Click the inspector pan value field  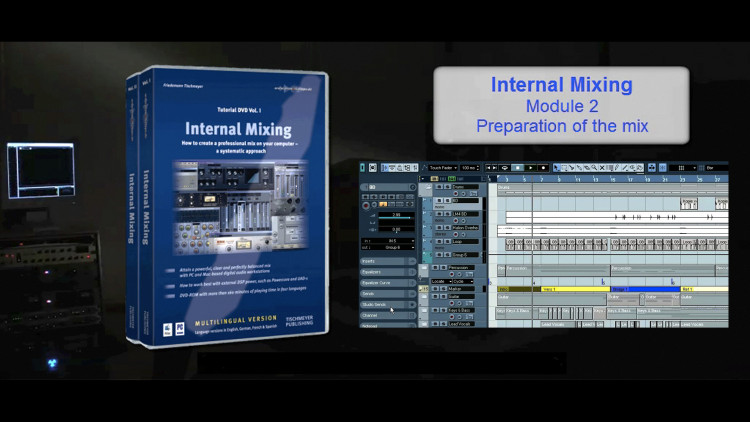pos(396,229)
